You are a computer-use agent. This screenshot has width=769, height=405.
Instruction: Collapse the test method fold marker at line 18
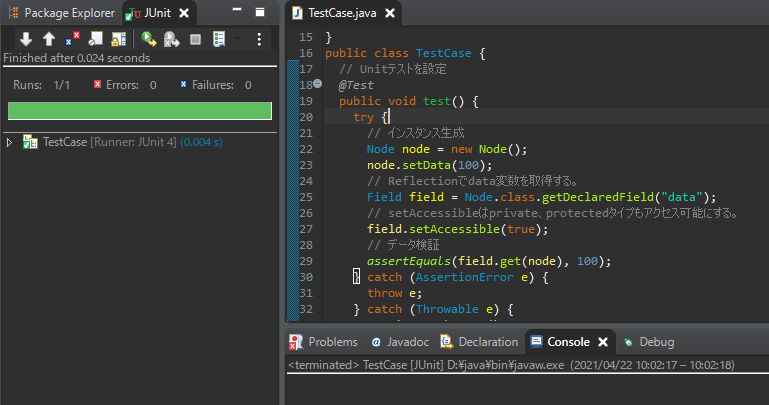tap(318, 84)
